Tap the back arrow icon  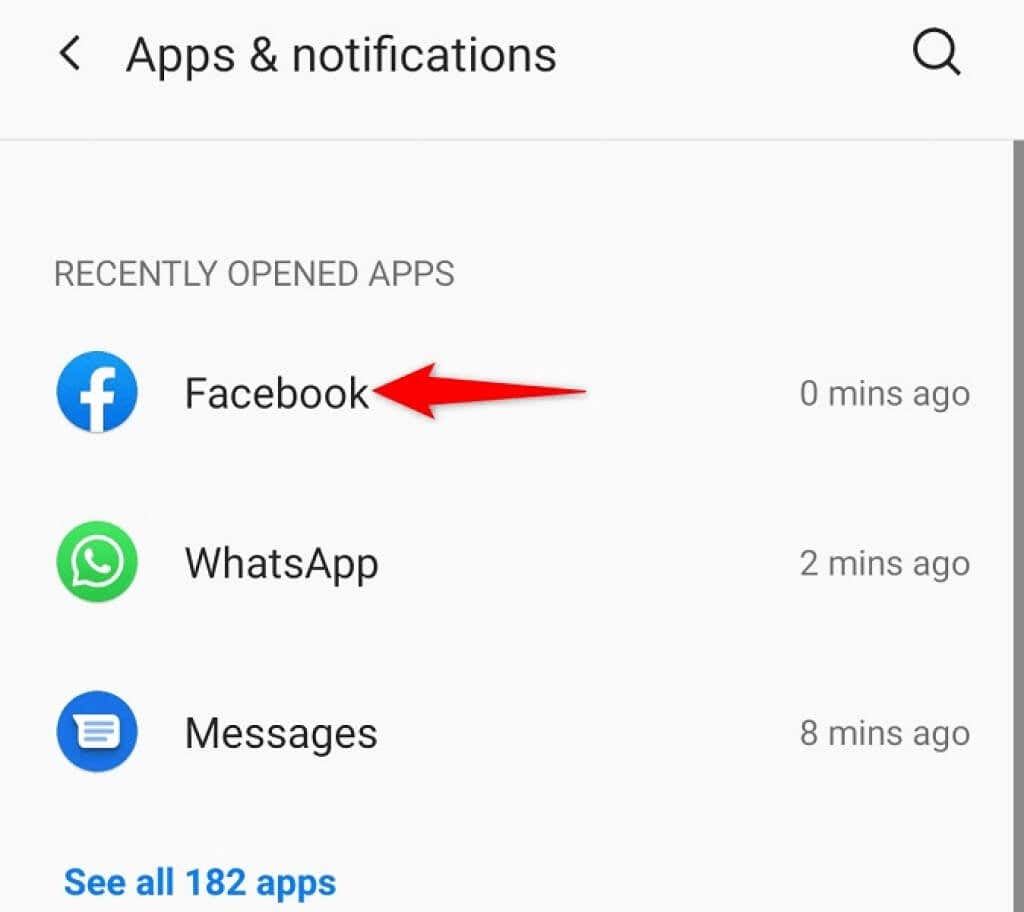[x=70, y=53]
